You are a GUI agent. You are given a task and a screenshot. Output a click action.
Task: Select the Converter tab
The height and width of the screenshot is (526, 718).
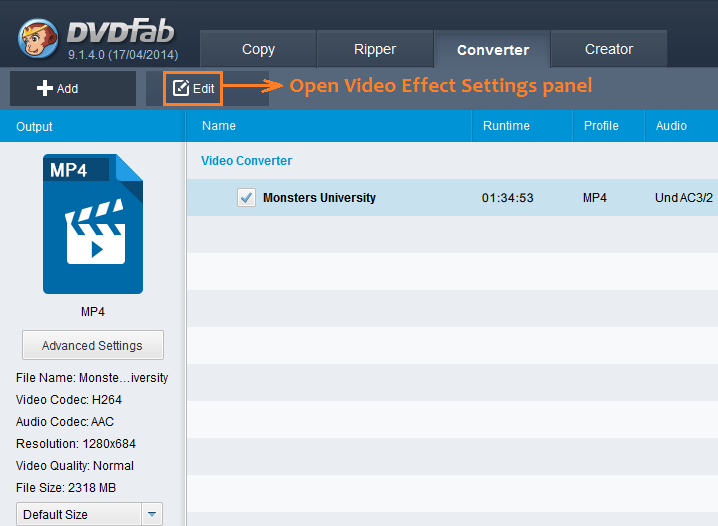493,49
